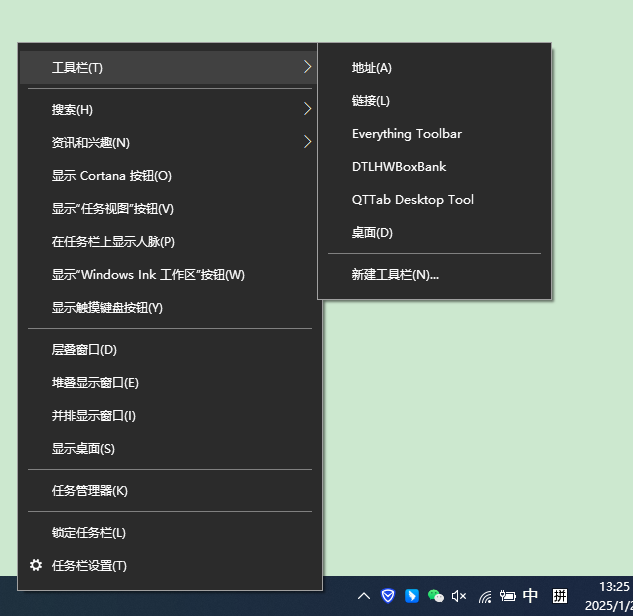The height and width of the screenshot is (616, 633).
Task: Enable the DTLHWBoxBank toolbar
Action: [x=434, y=167]
